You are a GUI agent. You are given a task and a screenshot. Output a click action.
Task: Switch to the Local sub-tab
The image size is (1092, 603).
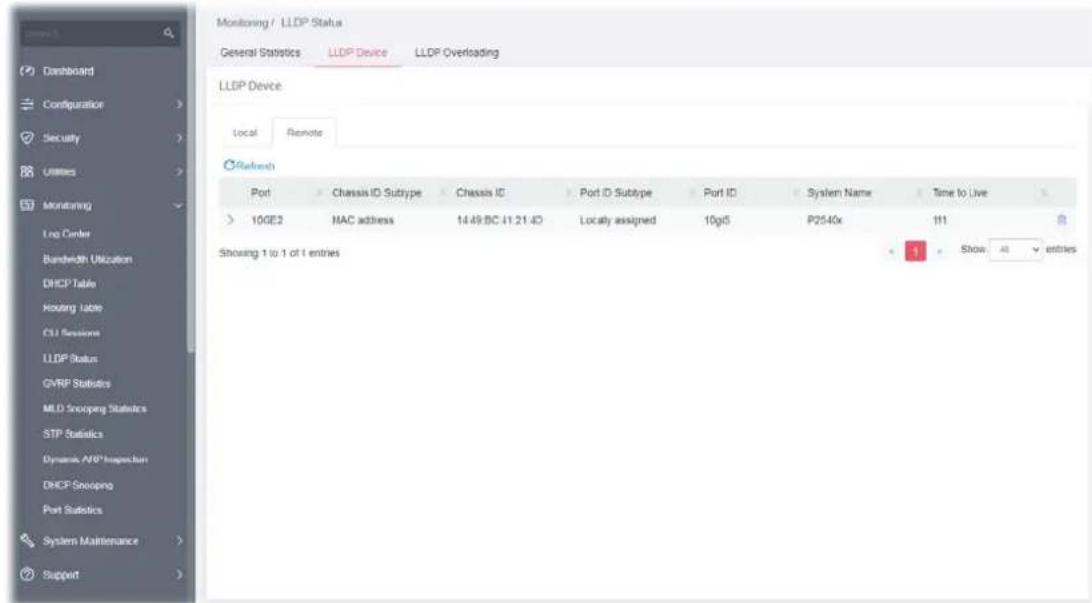click(244, 132)
